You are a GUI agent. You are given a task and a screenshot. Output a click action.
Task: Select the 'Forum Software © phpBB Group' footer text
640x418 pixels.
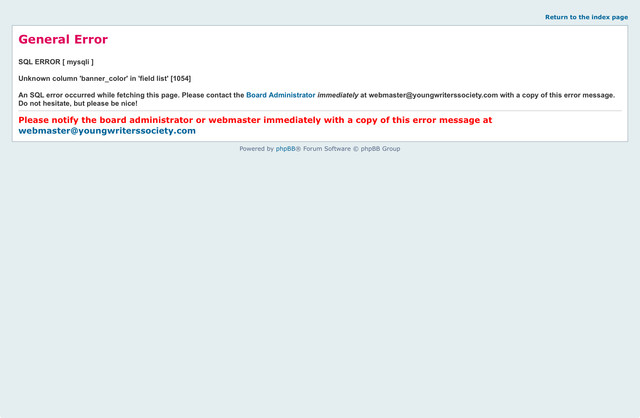(x=351, y=149)
